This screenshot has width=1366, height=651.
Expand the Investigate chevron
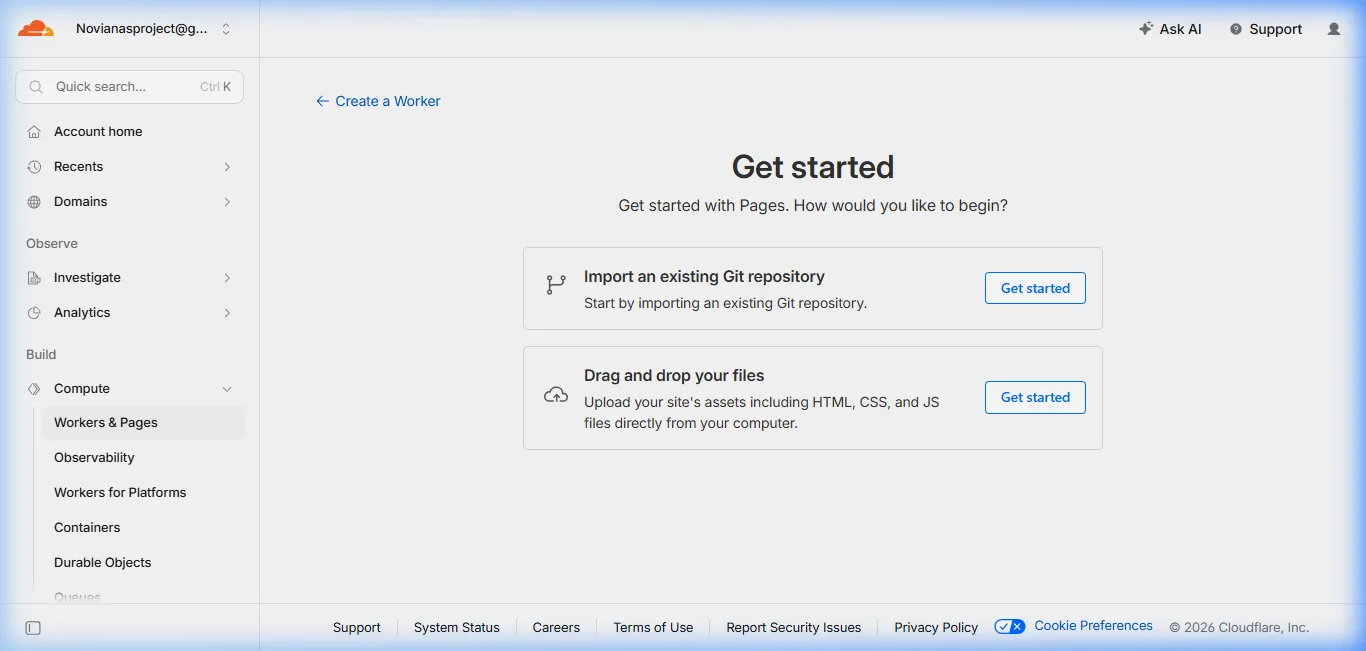pyautogui.click(x=227, y=278)
